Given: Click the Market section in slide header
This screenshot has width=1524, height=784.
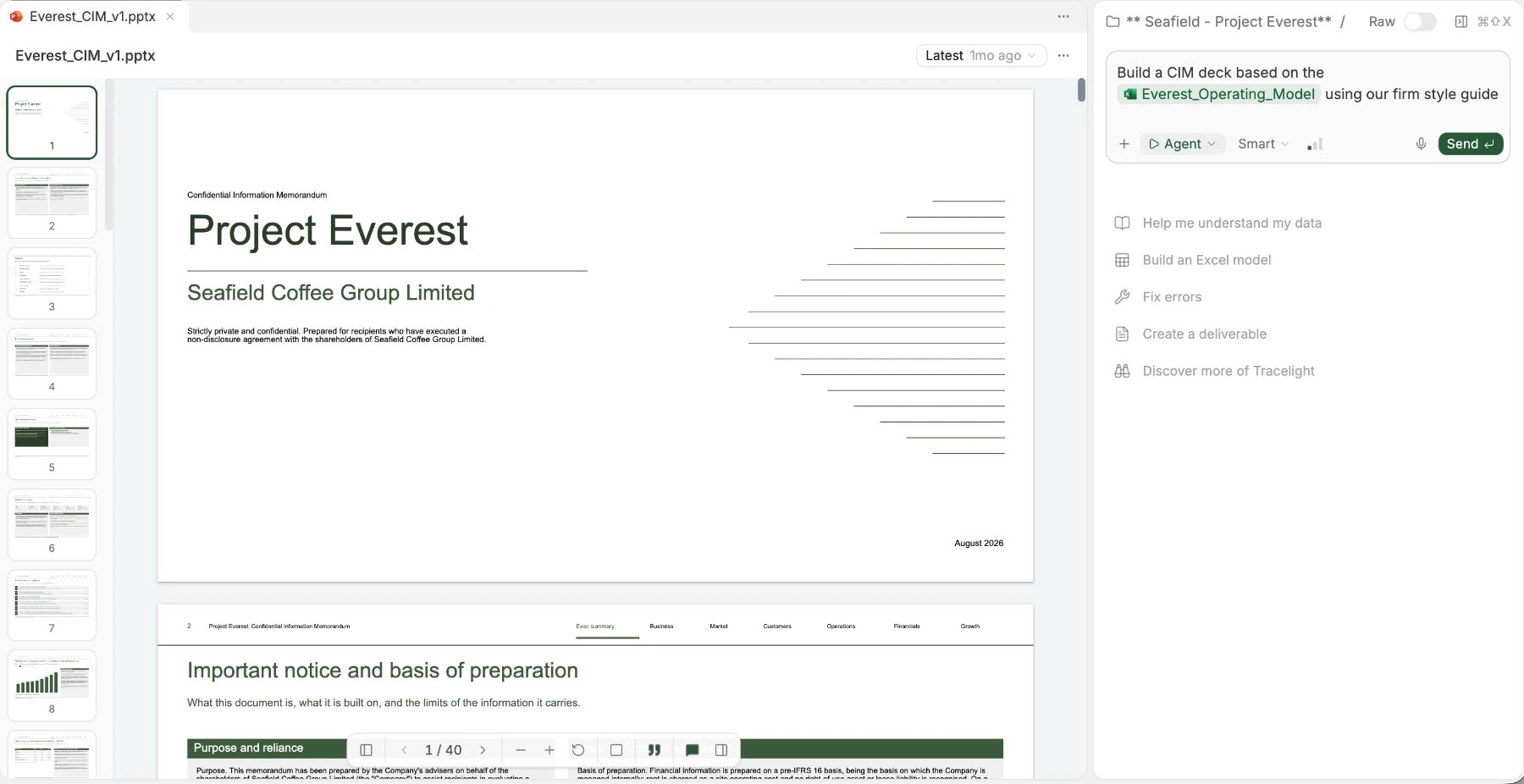Looking at the screenshot, I should pos(719,627).
